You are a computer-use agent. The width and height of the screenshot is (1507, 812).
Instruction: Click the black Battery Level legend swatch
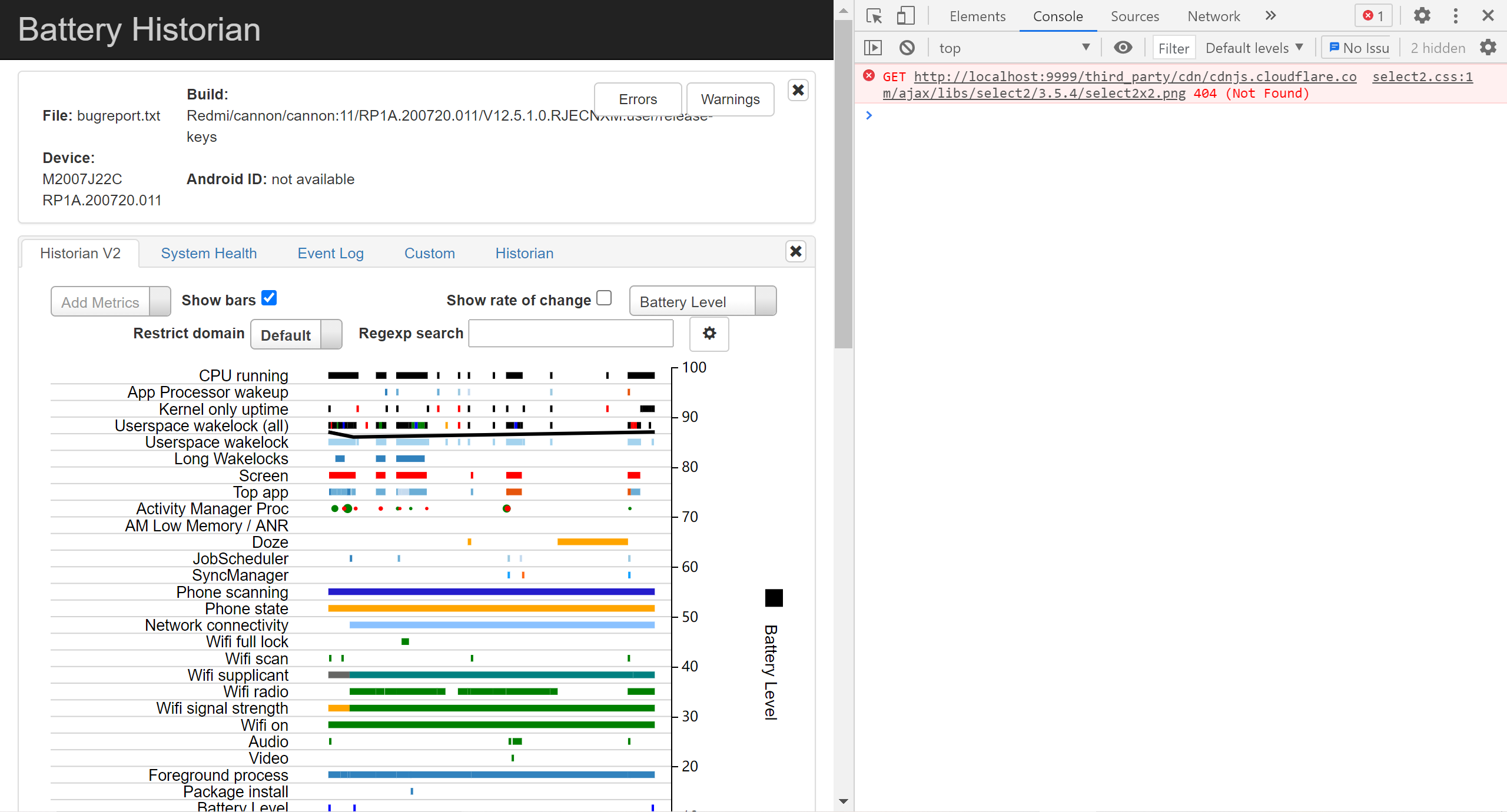[774, 598]
